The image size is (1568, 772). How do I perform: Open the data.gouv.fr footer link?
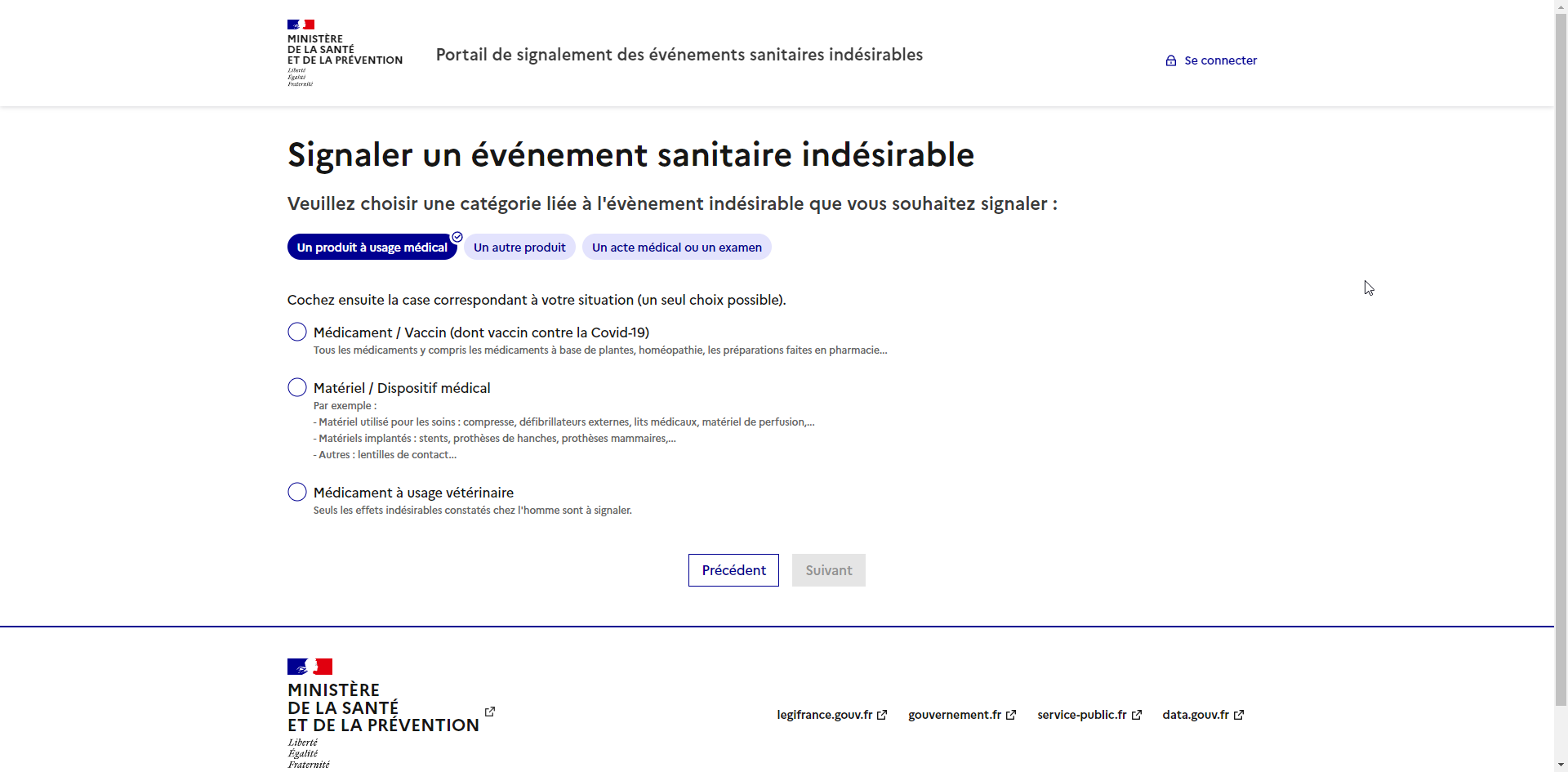pos(1203,715)
